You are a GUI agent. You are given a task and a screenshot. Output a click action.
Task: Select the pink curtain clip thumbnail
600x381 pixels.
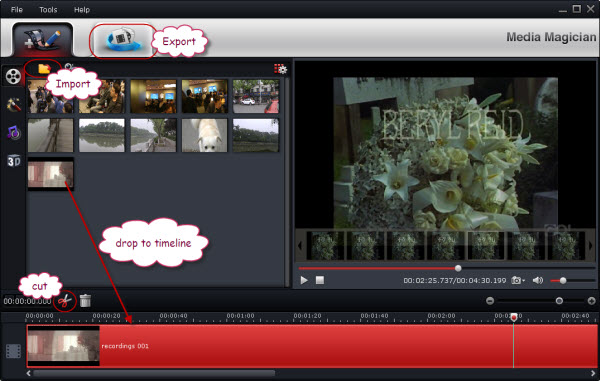click(51, 174)
